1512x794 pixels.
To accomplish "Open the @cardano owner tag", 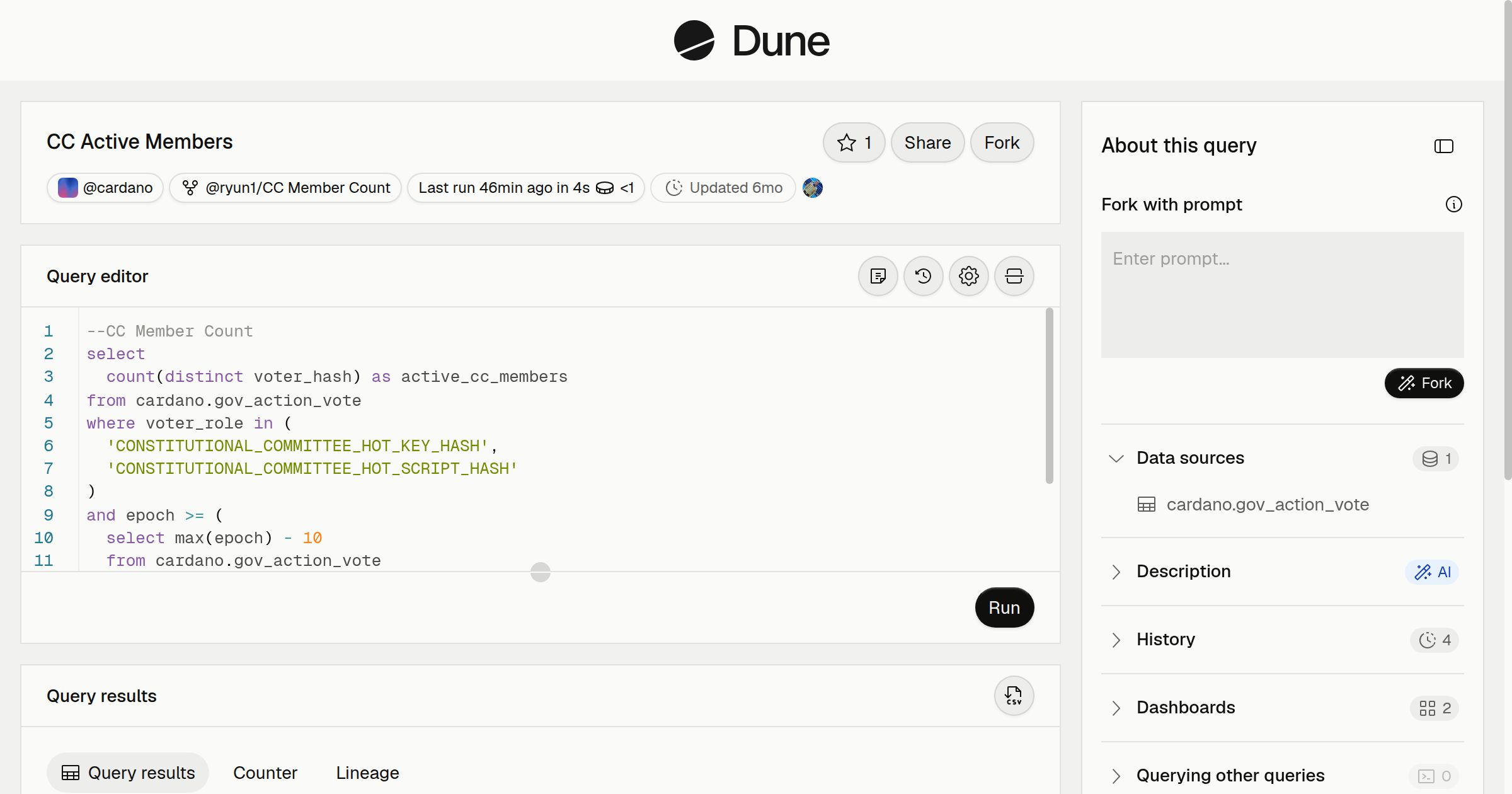I will point(105,188).
